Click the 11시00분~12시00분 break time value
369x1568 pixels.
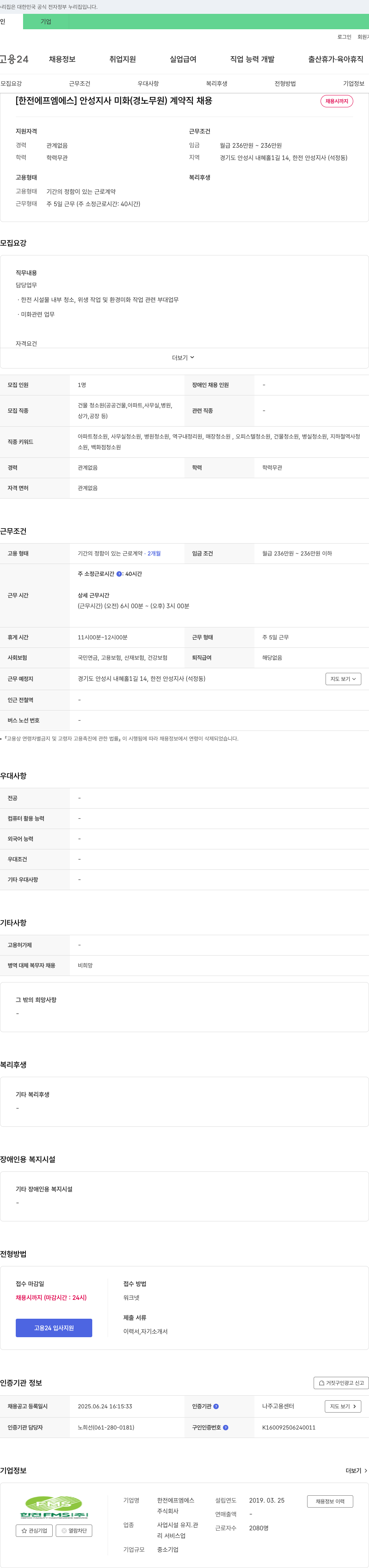(x=103, y=637)
